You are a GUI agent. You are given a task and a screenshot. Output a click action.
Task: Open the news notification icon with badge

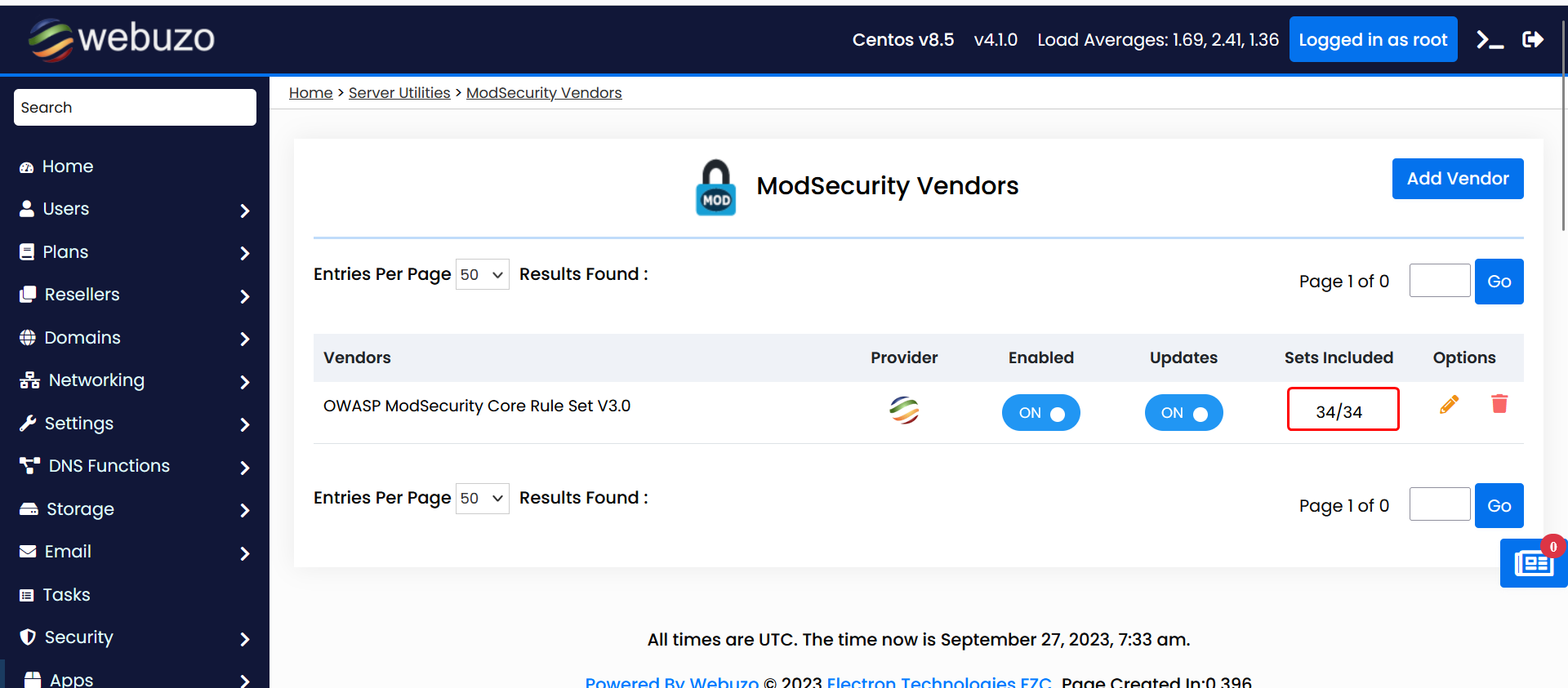click(x=1533, y=563)
